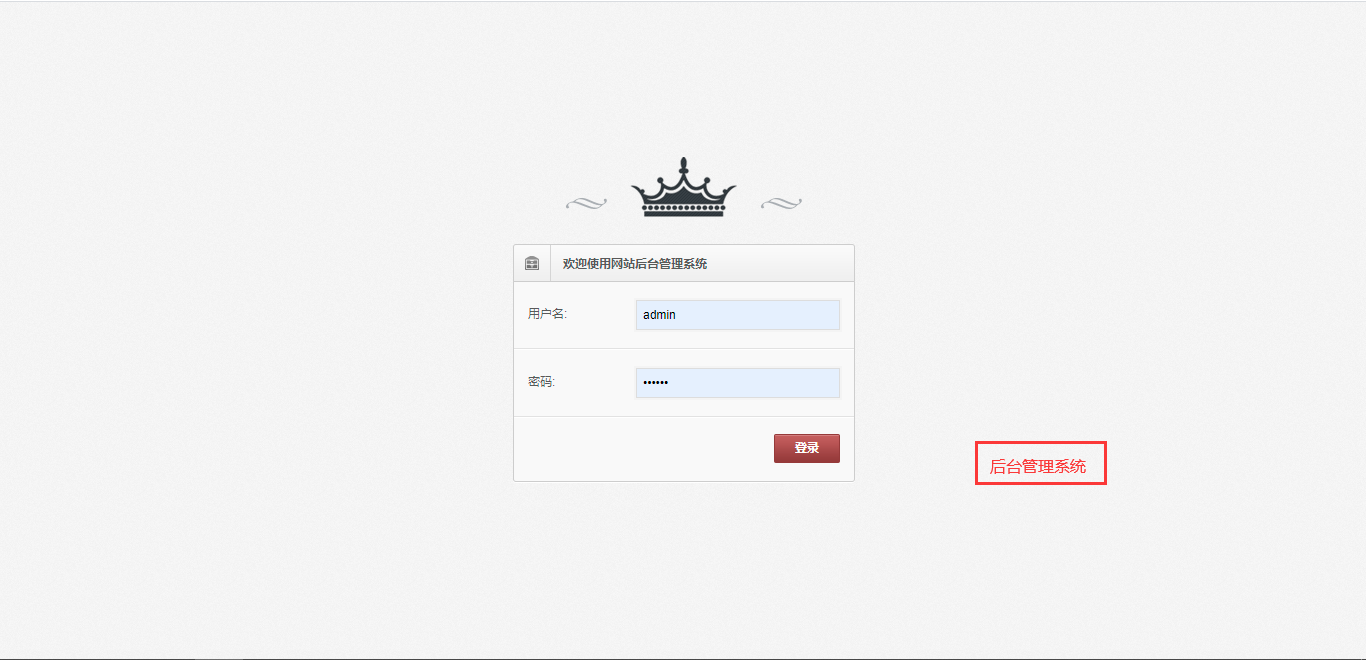This screenshot has height=660, width=1366.
Task: Click the red 登录 login button
Action: click(807, 448)
